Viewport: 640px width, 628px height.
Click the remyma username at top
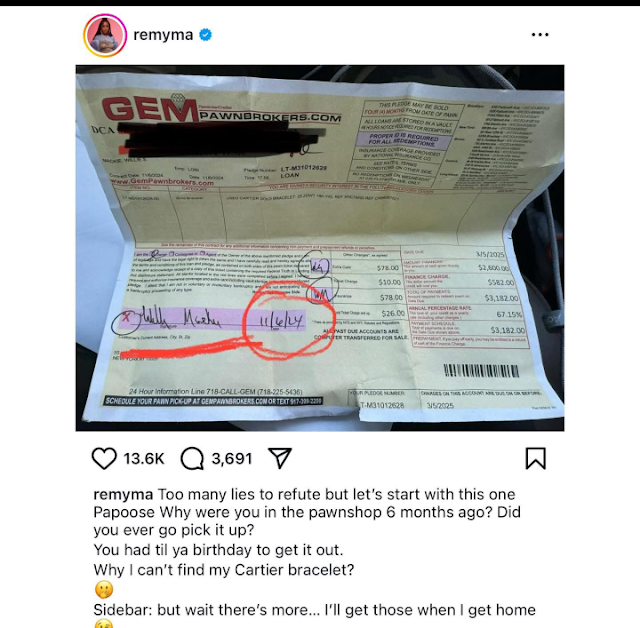tap(163, 35)
